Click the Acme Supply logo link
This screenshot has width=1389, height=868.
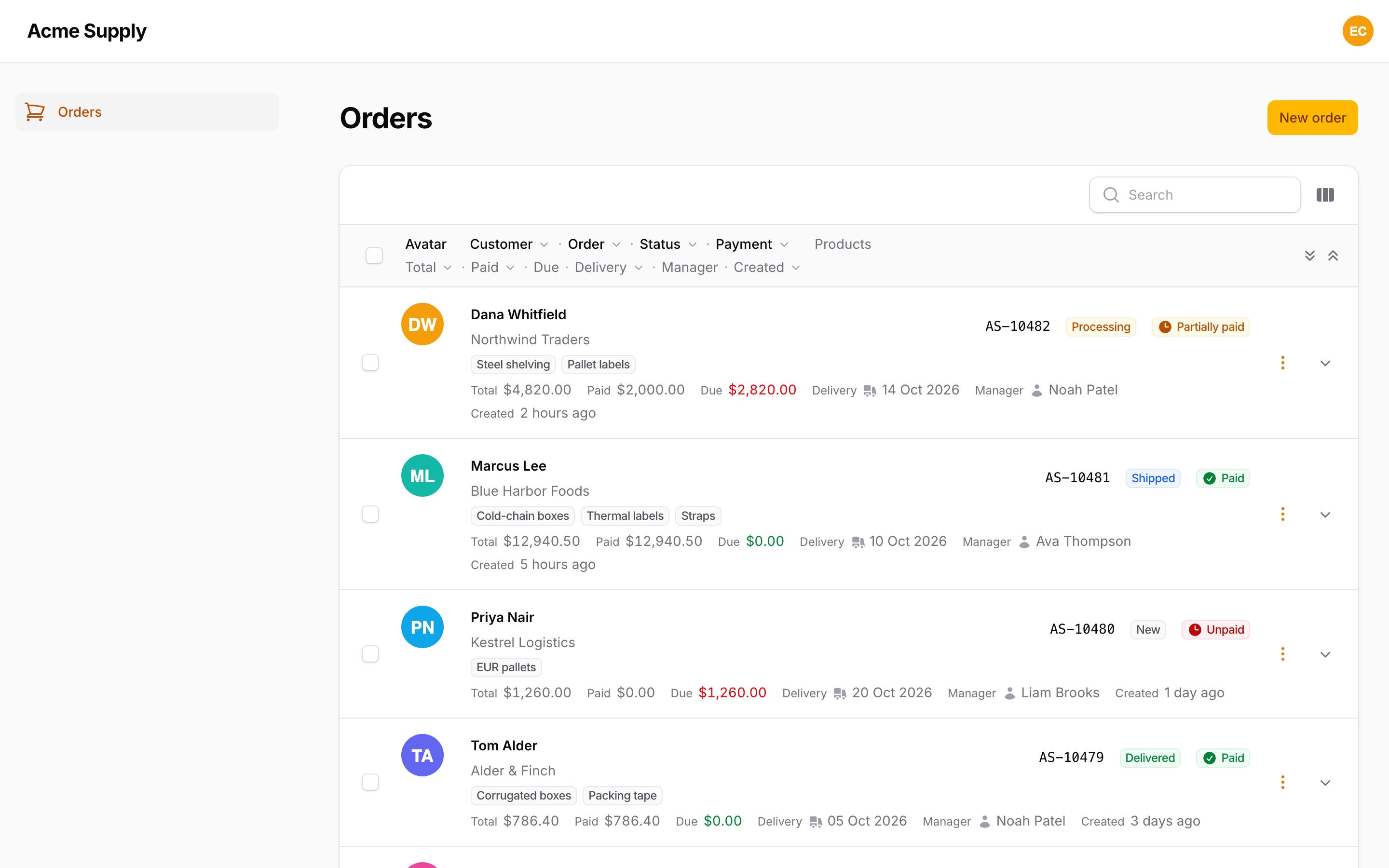tap(87, 31)
